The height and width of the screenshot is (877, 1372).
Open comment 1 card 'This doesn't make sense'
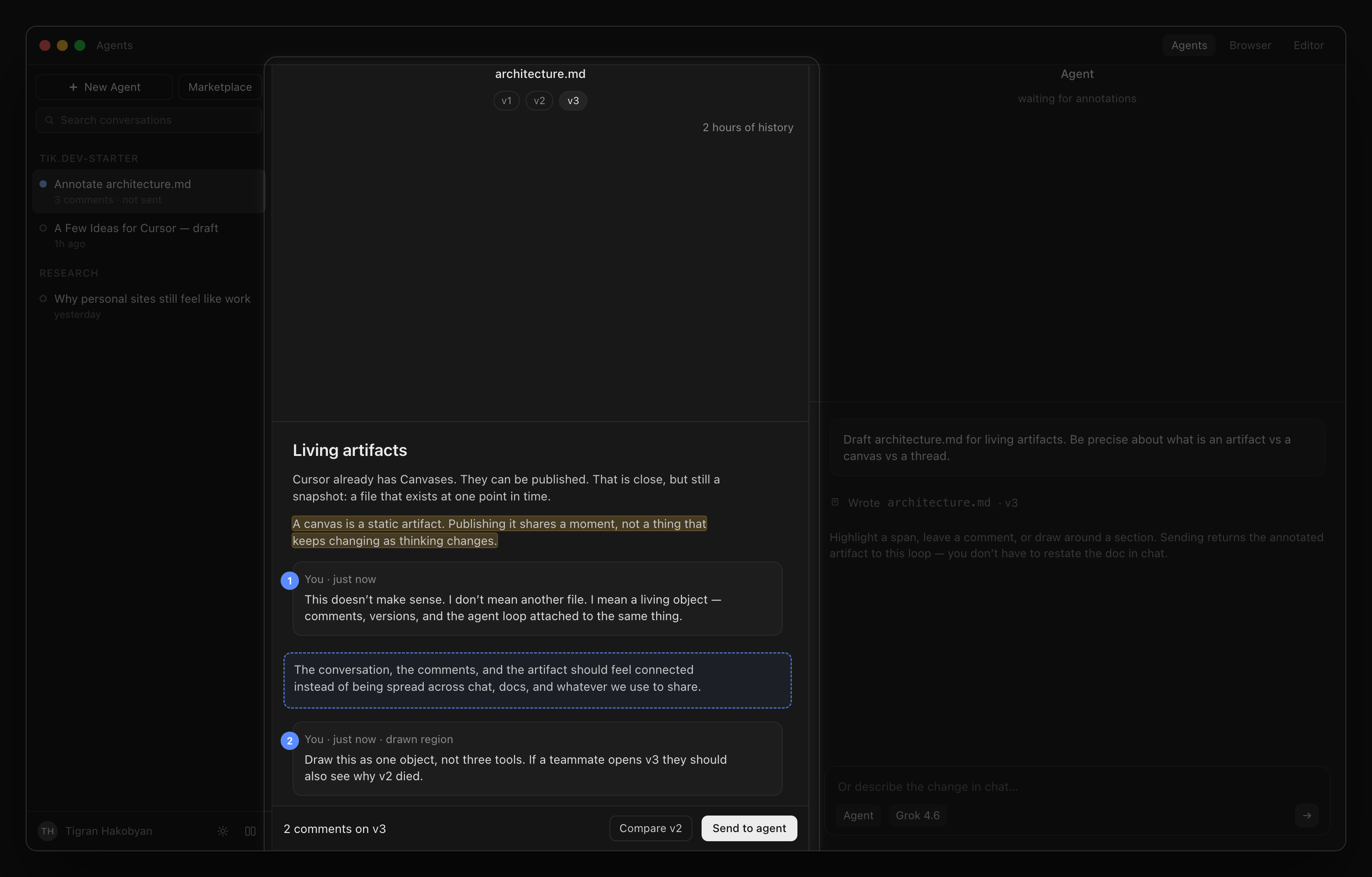click(537, 598)
